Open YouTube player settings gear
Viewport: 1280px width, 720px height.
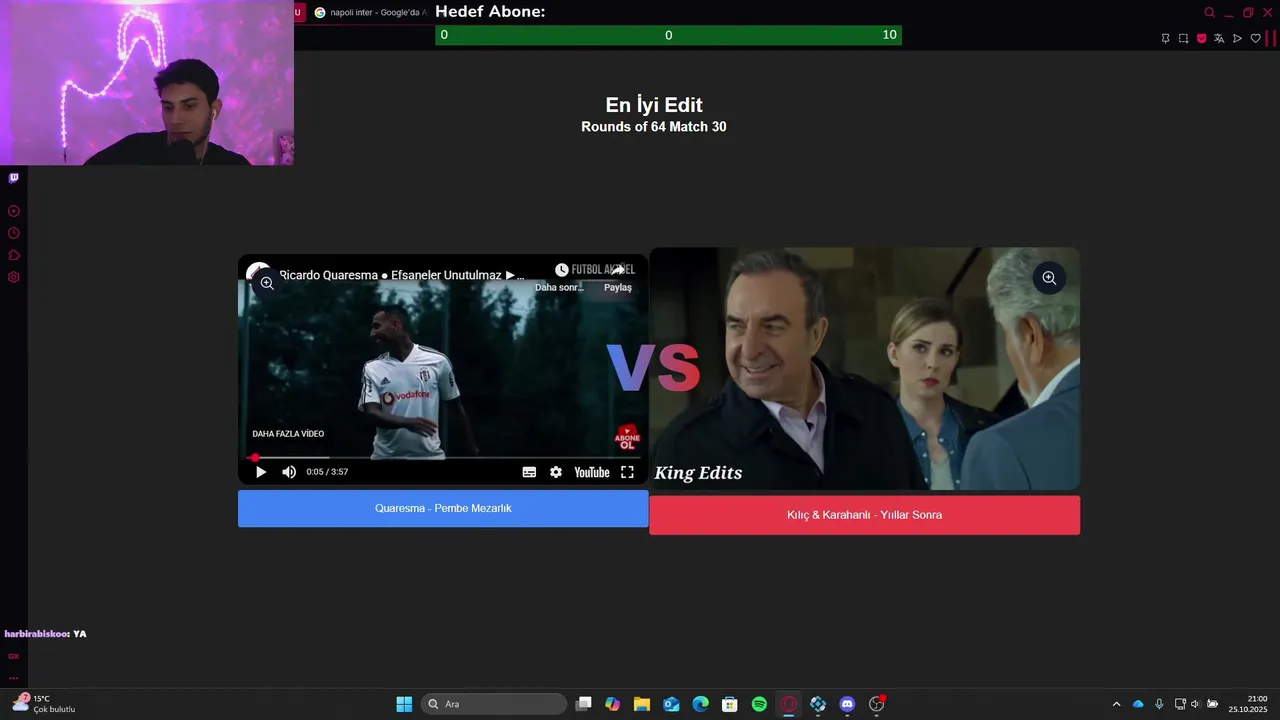[556, 472]
